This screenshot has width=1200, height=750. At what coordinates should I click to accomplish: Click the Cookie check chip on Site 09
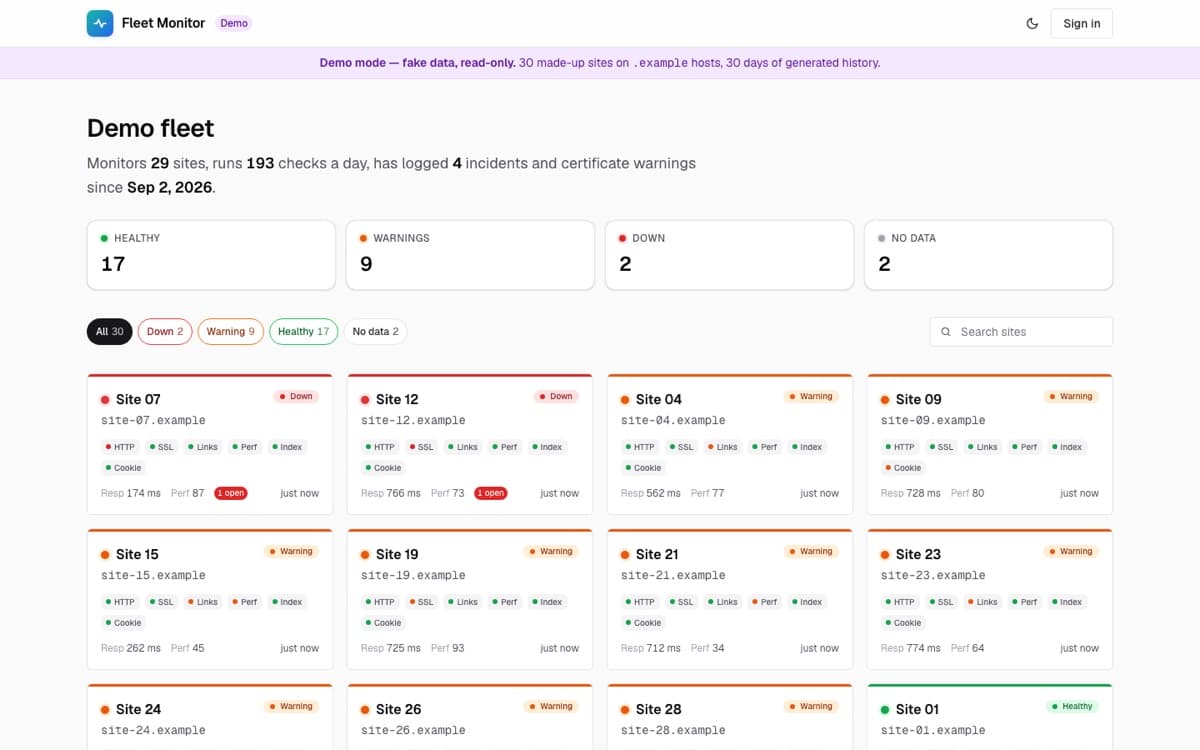tap(903, 468)
